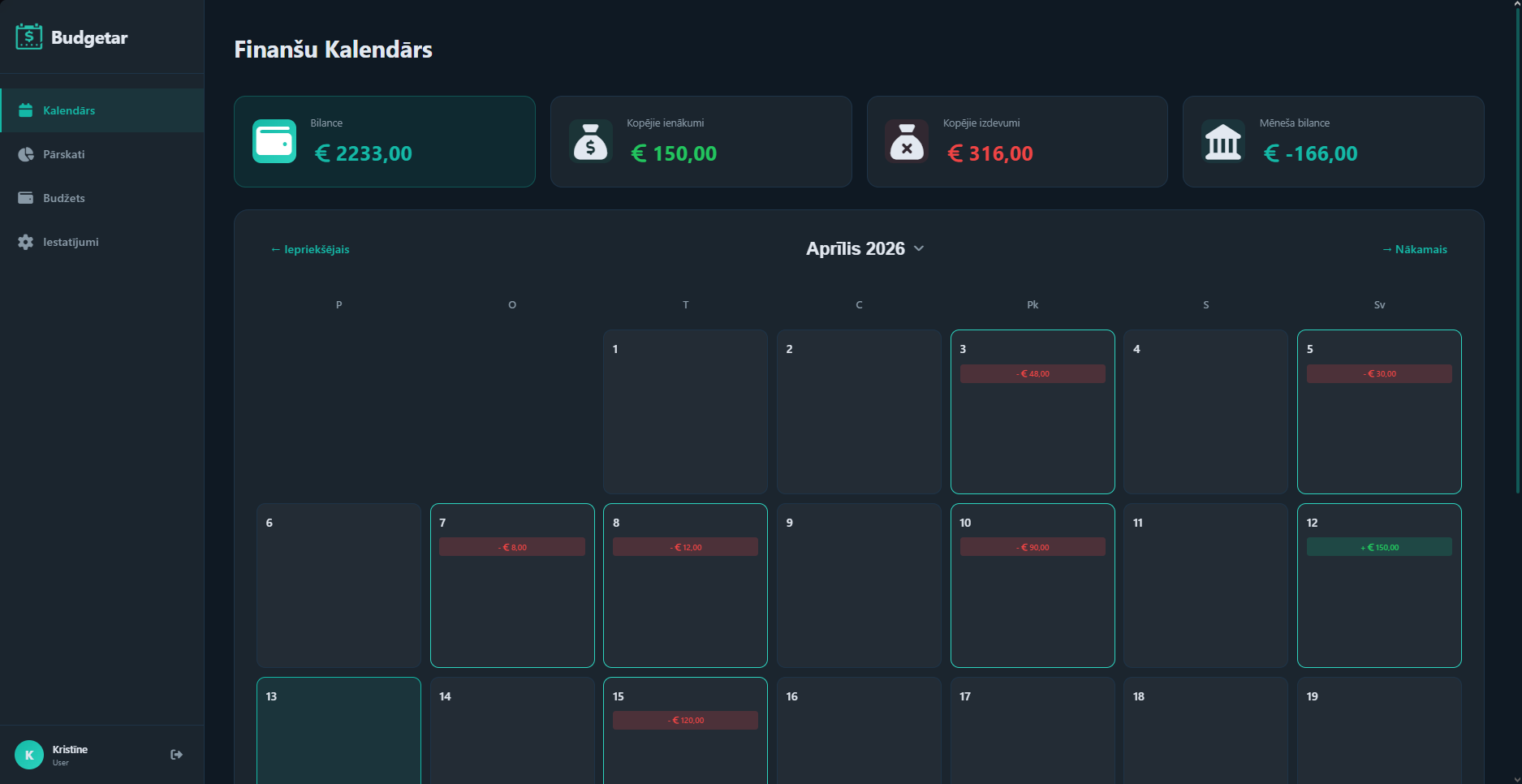The width and height of the screenshot is (1522, 784).
Task: Click the chevron beside Aprīlis 2026
Action: 919,248
